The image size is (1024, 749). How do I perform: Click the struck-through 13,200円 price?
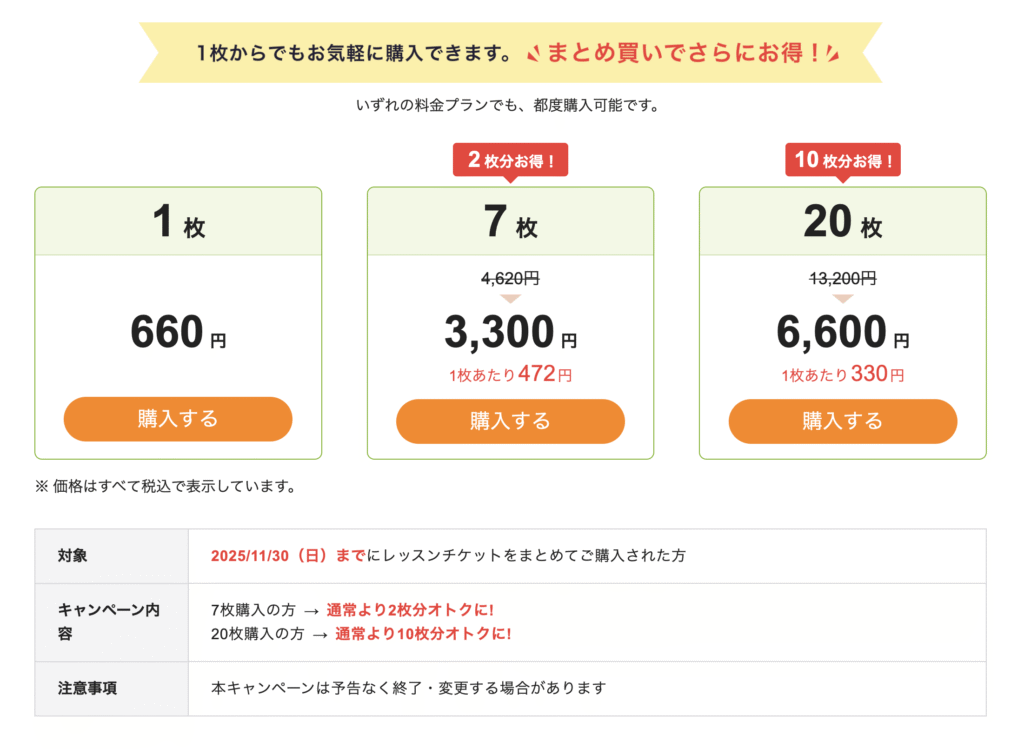click(842, 279)
